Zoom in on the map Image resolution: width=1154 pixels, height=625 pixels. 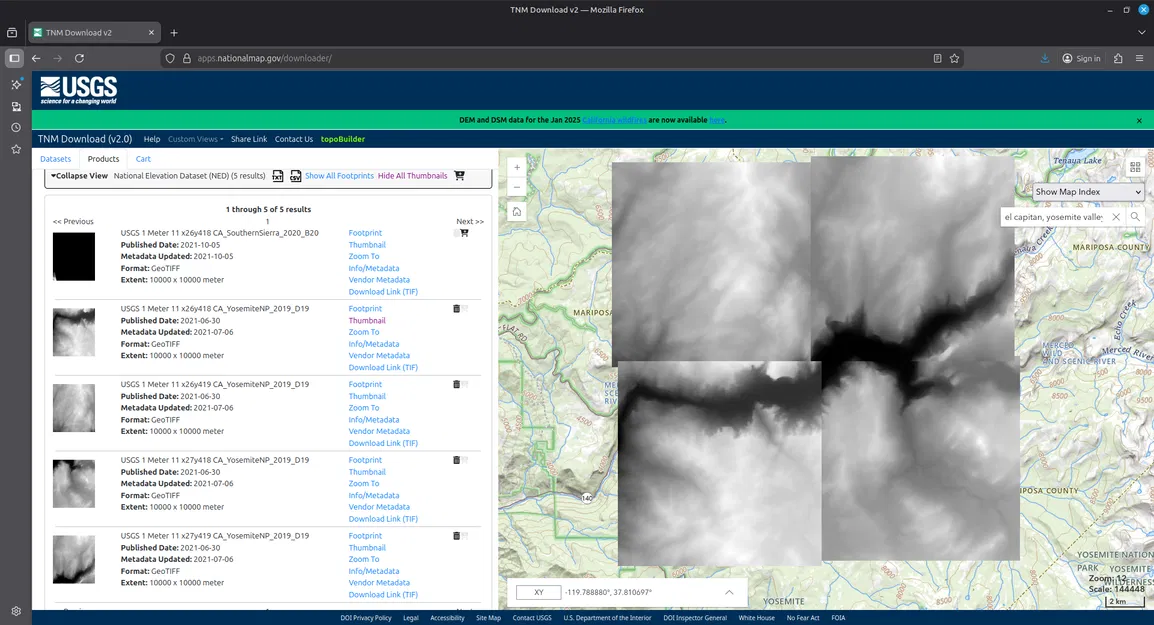(x=517, y=167)
